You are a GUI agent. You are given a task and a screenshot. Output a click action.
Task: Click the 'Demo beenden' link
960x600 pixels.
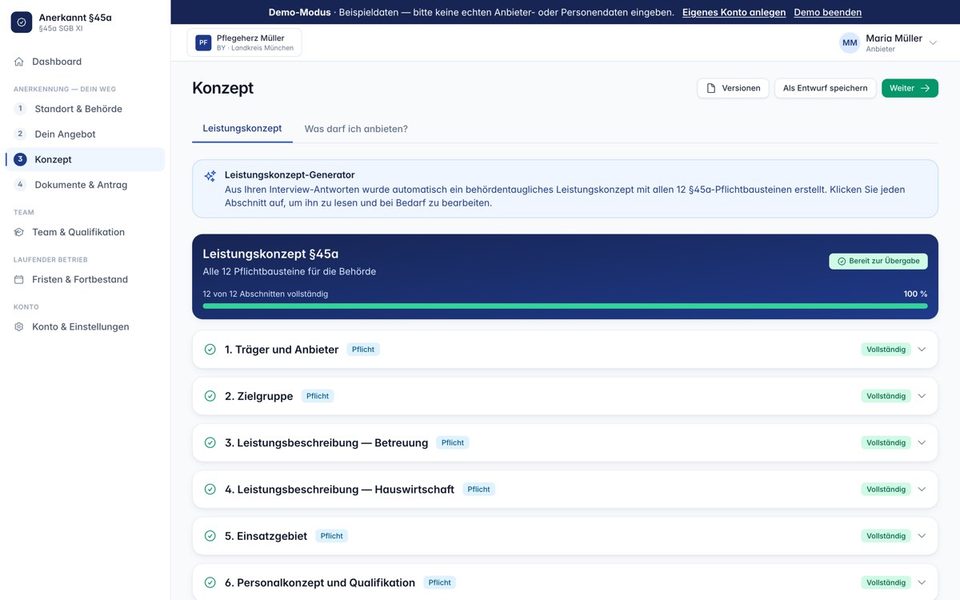coord(828,12)
